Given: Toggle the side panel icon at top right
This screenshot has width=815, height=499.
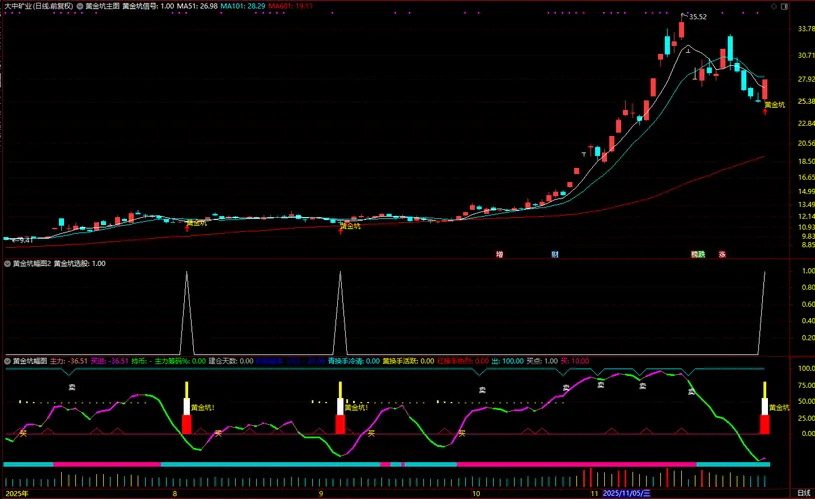Looking at the screenshot, I should click(785, 6).
